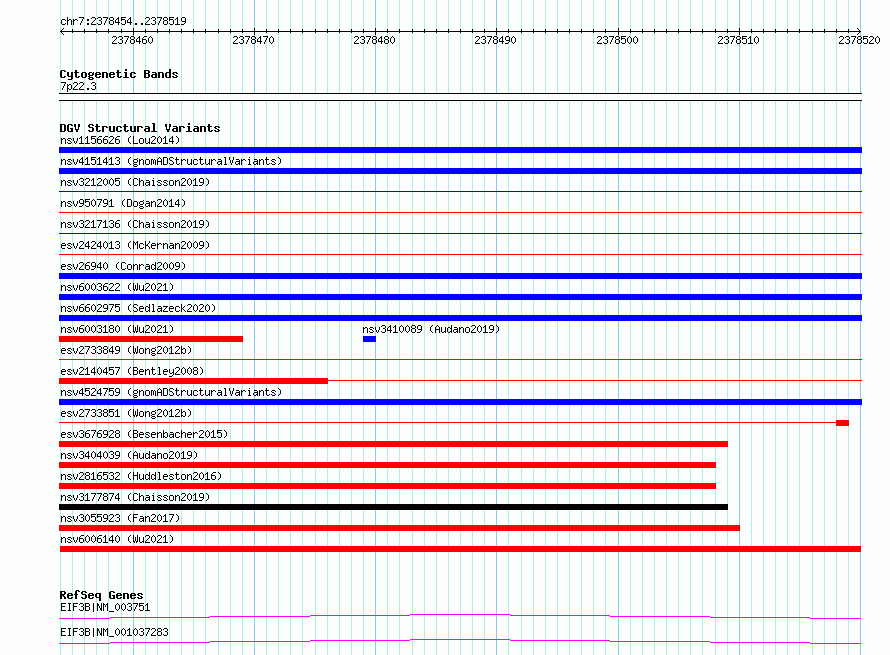Select the red bar of nsv2816532
Screen dimensions: 890x655
coord(388,486)
